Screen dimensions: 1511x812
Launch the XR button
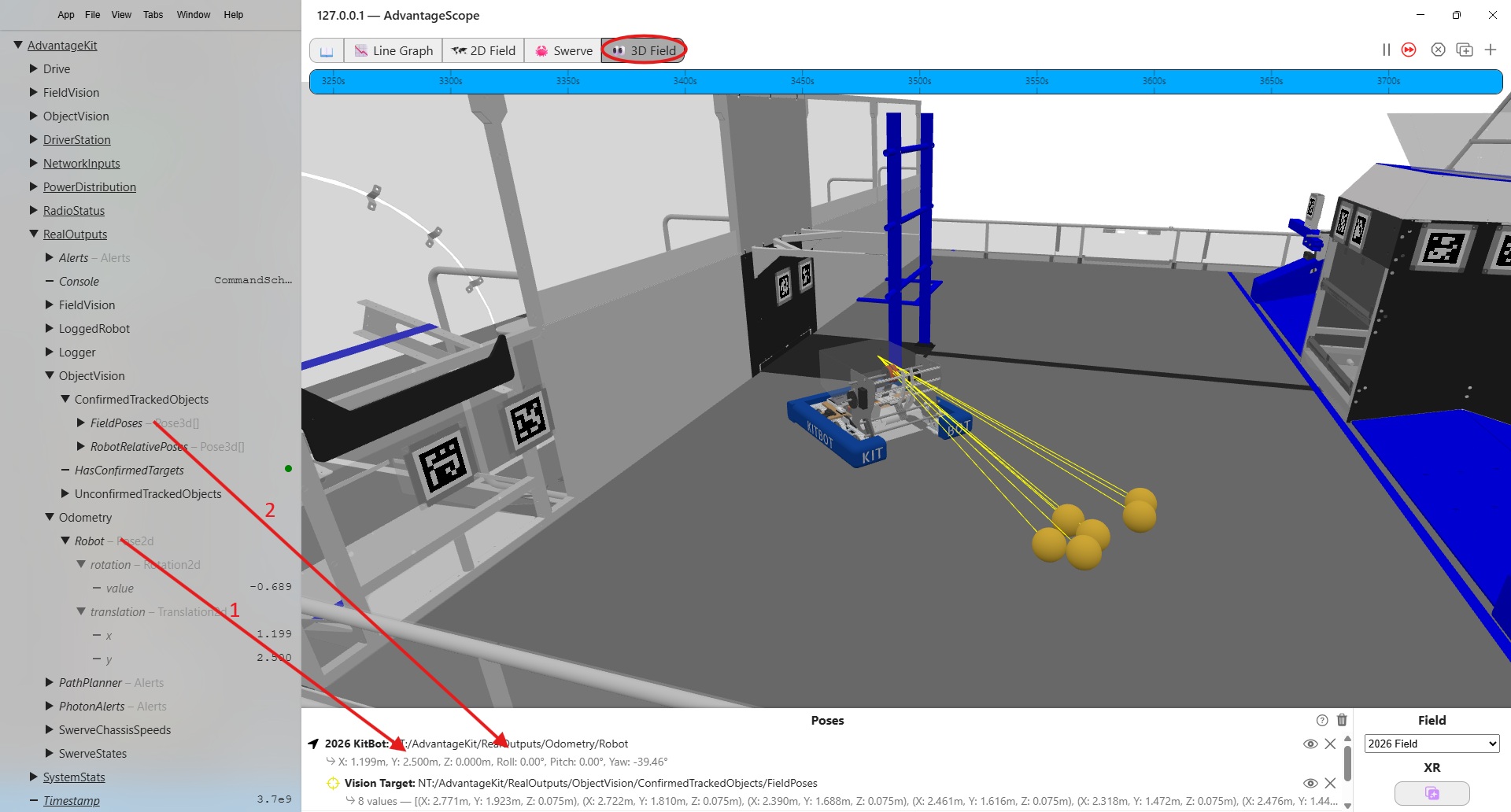[1432, 793]
